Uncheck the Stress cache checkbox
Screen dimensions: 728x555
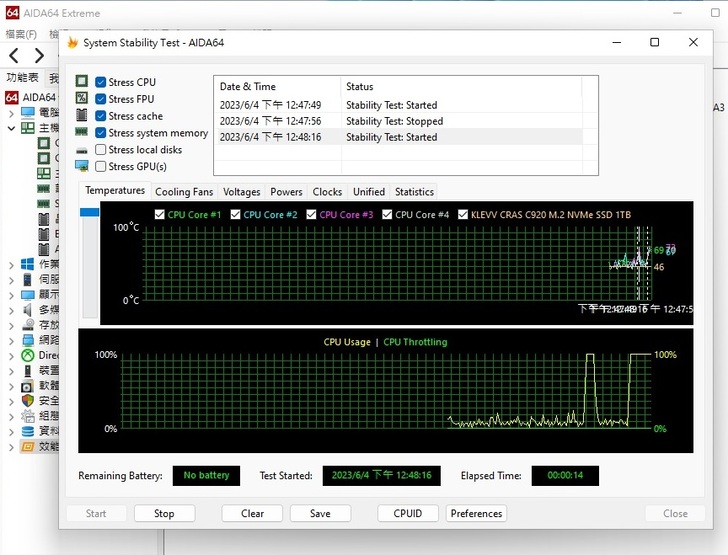(101, 116)
